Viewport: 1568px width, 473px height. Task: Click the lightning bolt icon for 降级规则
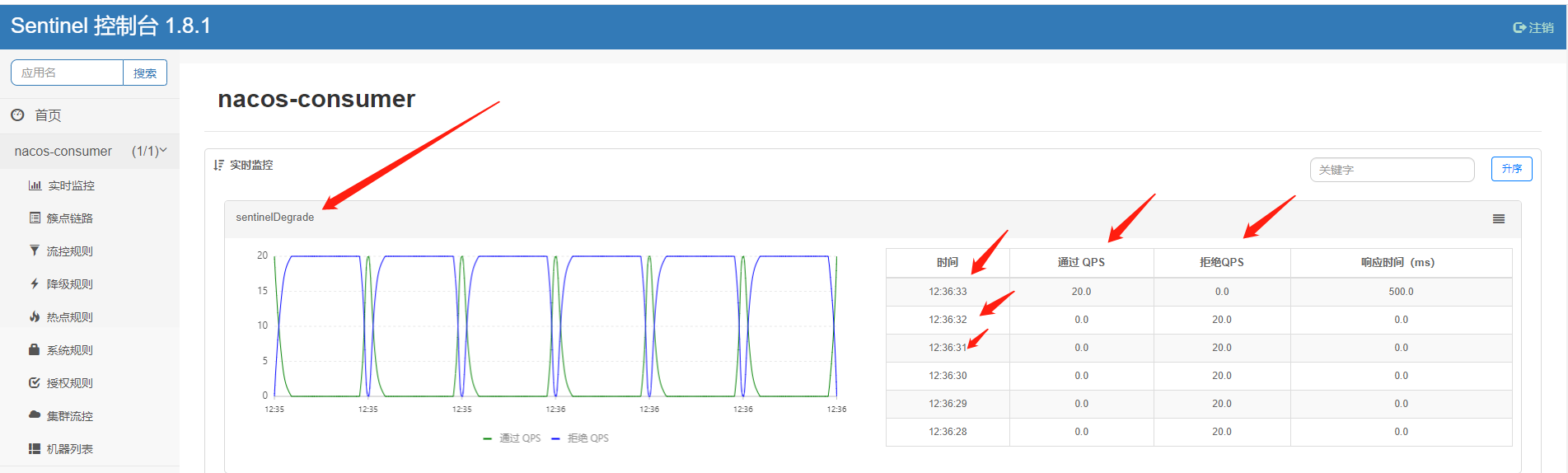[x=34, y=283]
